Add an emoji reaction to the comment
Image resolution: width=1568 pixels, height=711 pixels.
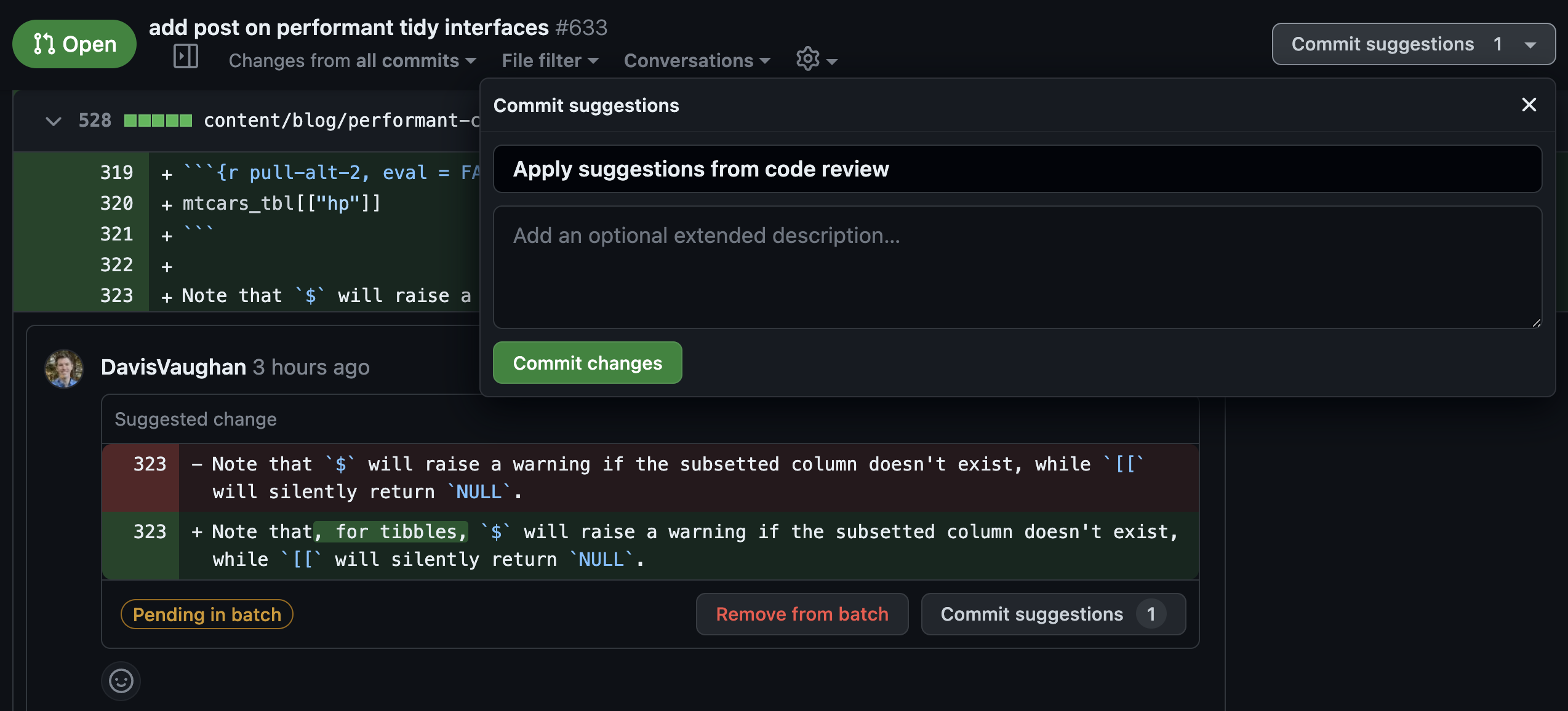click(x=121, y=681)
